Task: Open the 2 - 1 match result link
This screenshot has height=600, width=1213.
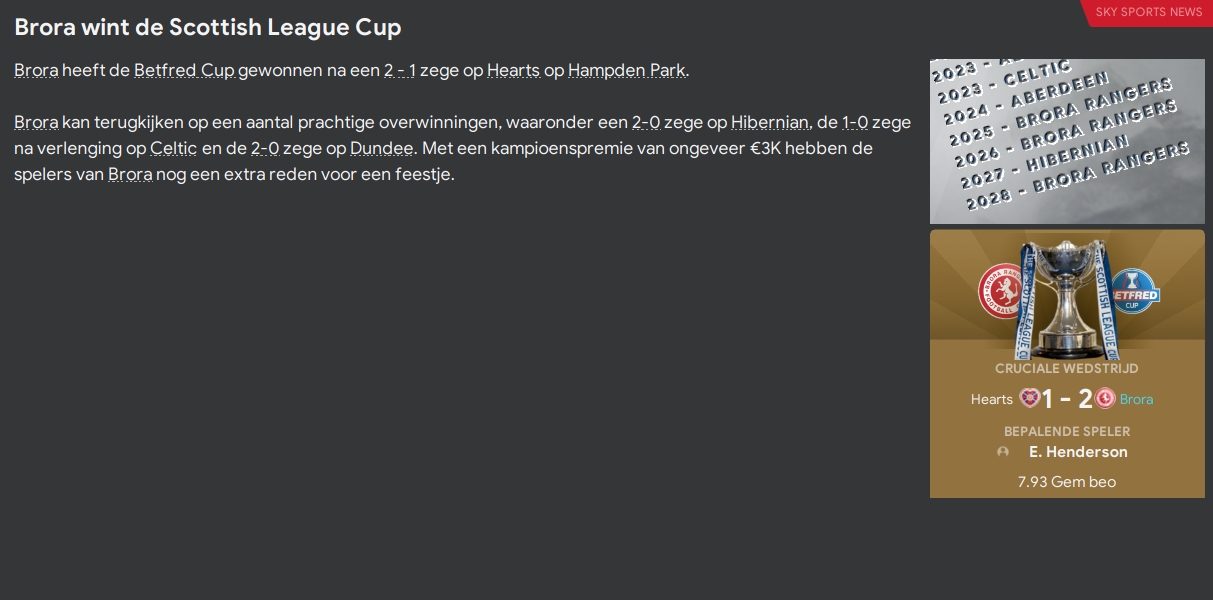Action: click(x=399, y=70)
